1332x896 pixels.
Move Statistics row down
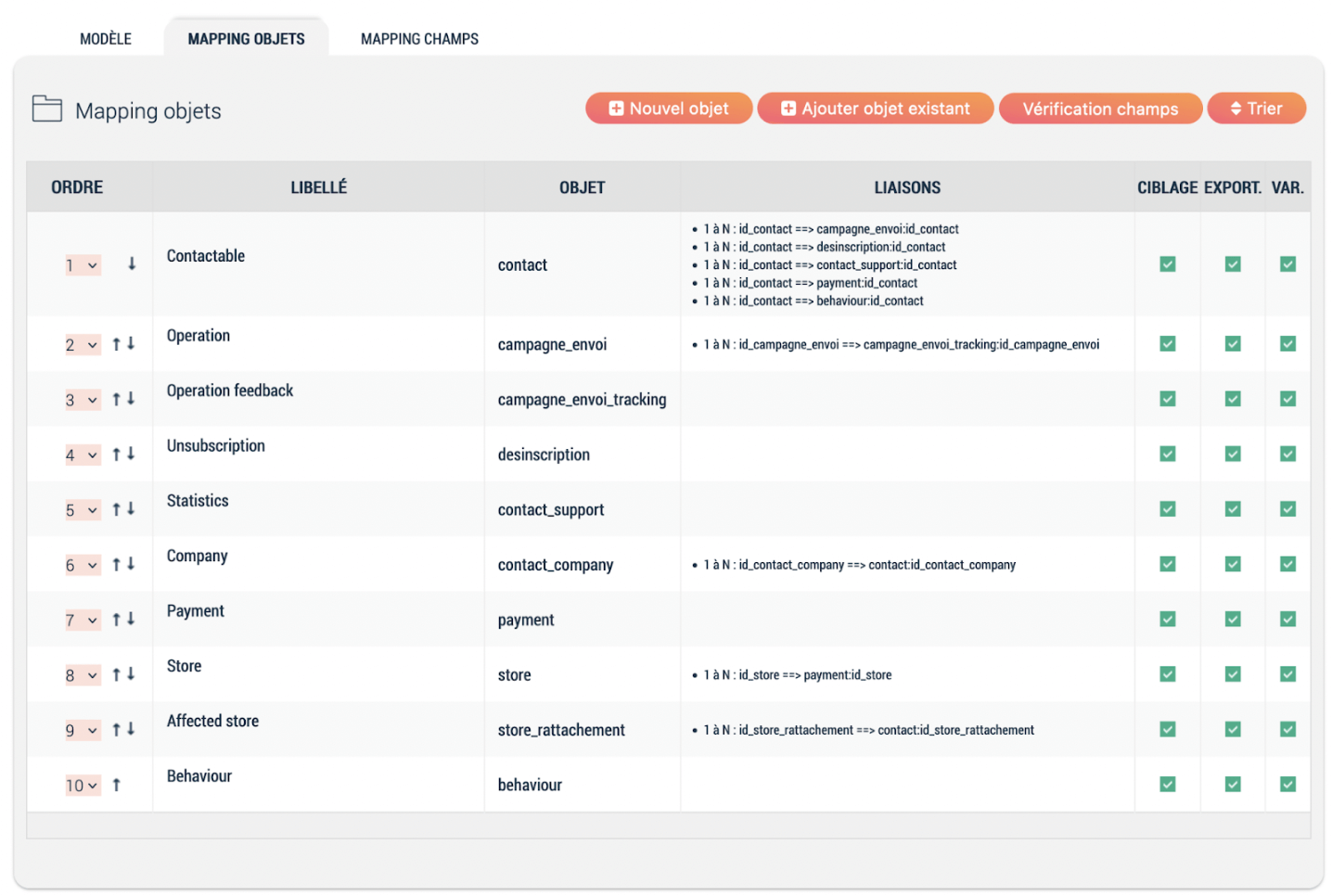point(131,509)
